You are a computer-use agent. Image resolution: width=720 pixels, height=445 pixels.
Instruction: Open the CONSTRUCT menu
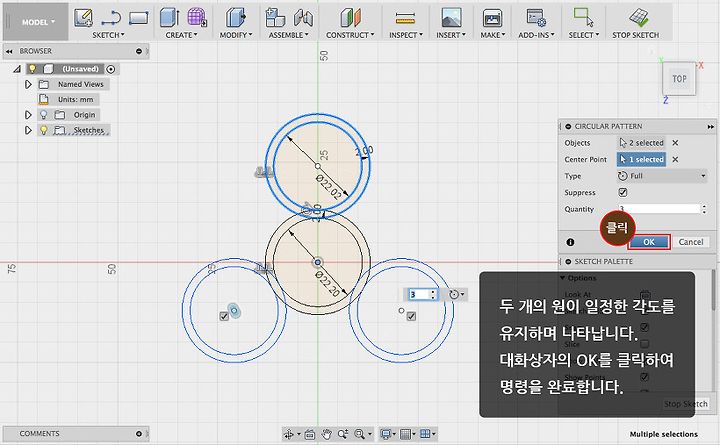click(350, 35)
